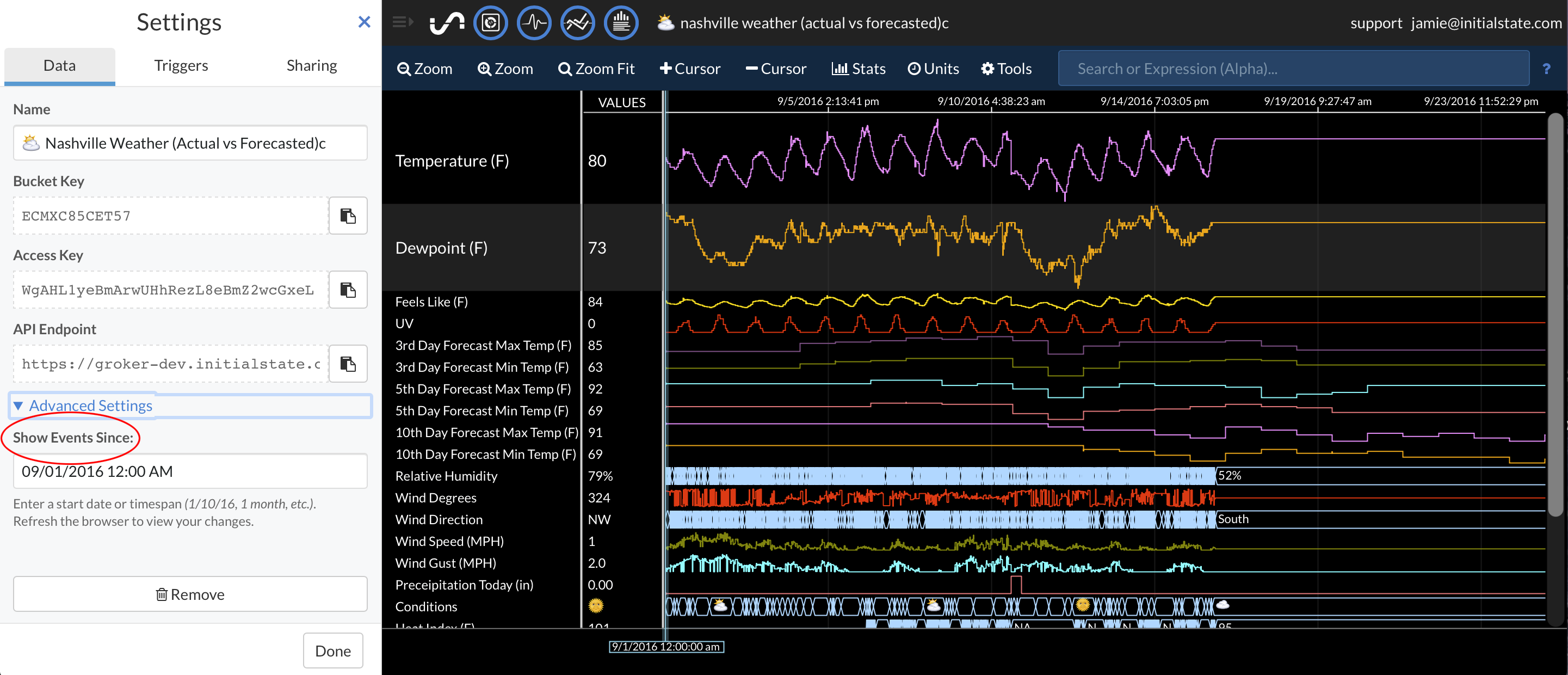1568x675 pixels.
Task: Open the Tiles dashboard view icon
Action: (490, 23)
